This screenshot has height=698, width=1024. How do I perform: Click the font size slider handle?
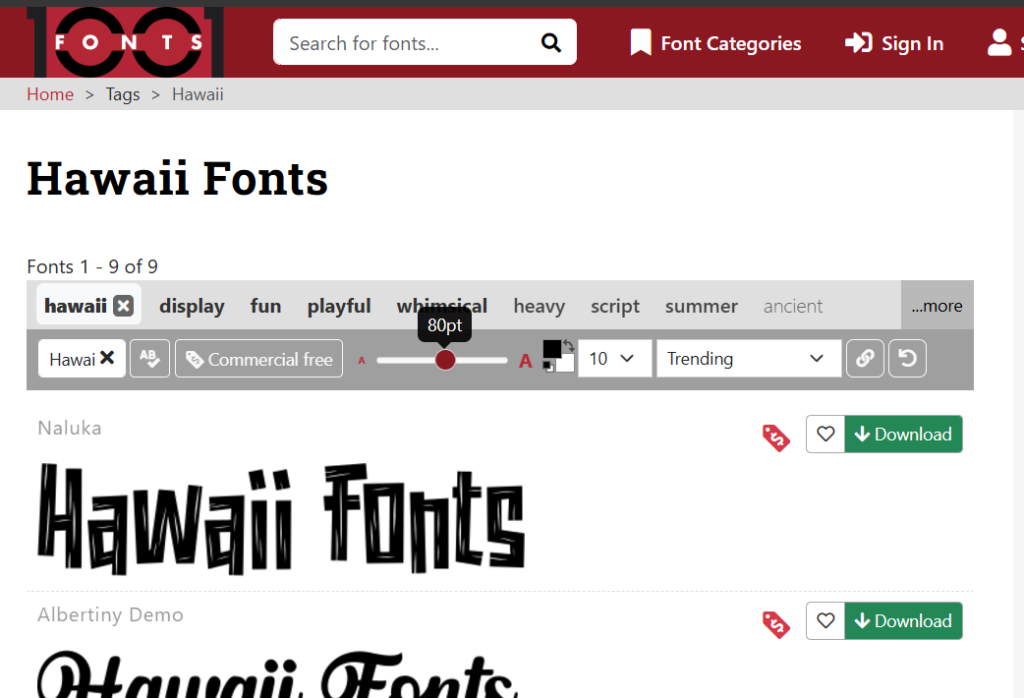pyautogui.click(x=445, y=360)
